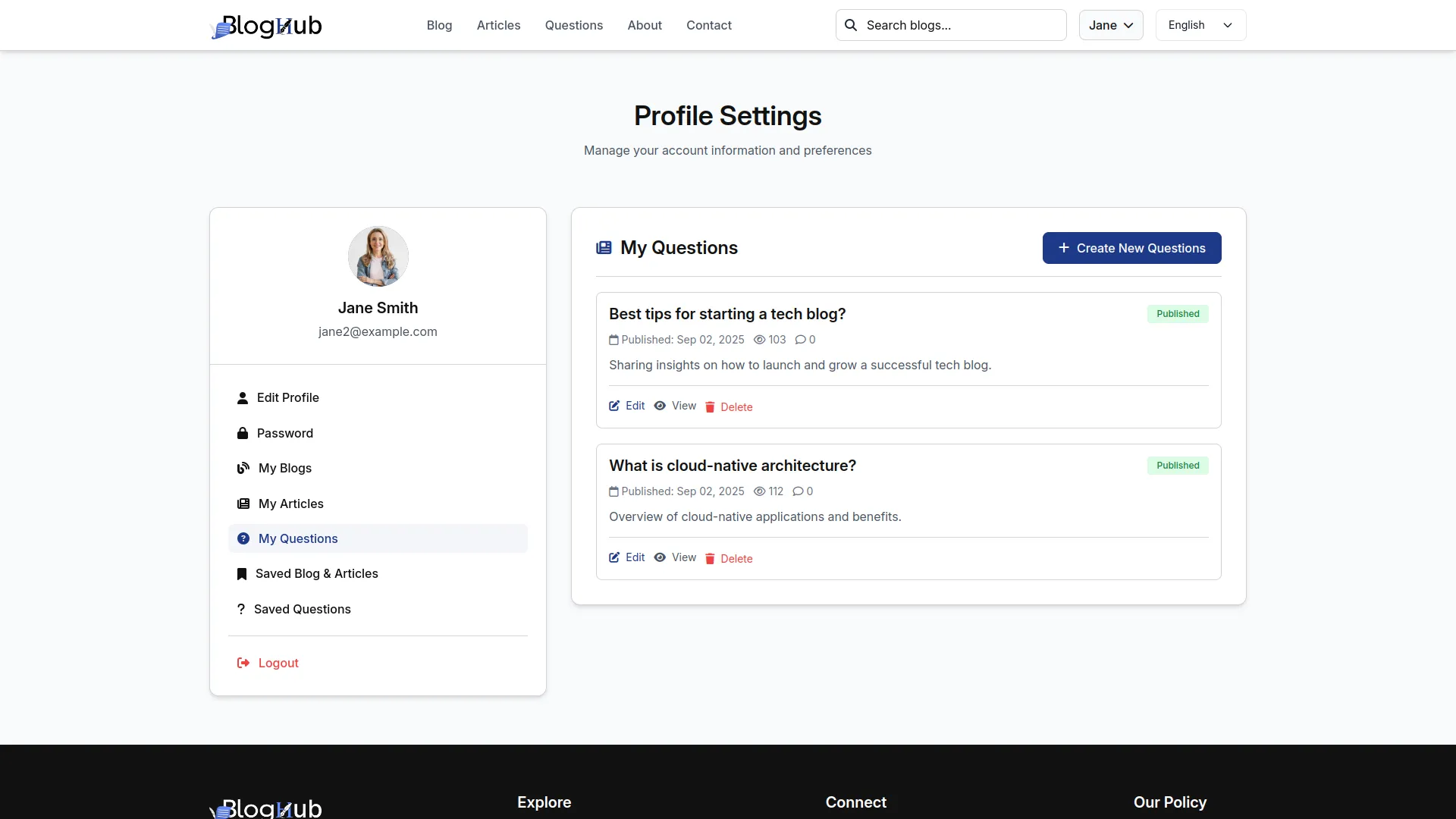Click View on tech blog question
Image resolution: width=1456 pixels, height=819 pixels.
683,406
